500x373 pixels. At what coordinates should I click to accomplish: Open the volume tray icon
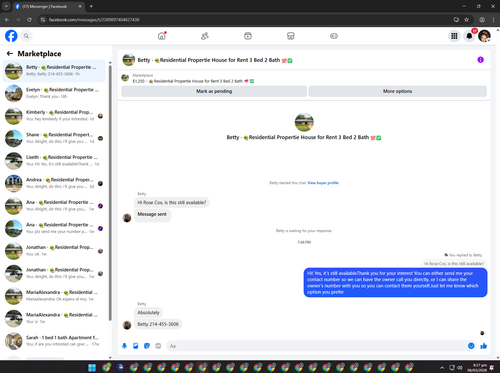pos(460,368)
